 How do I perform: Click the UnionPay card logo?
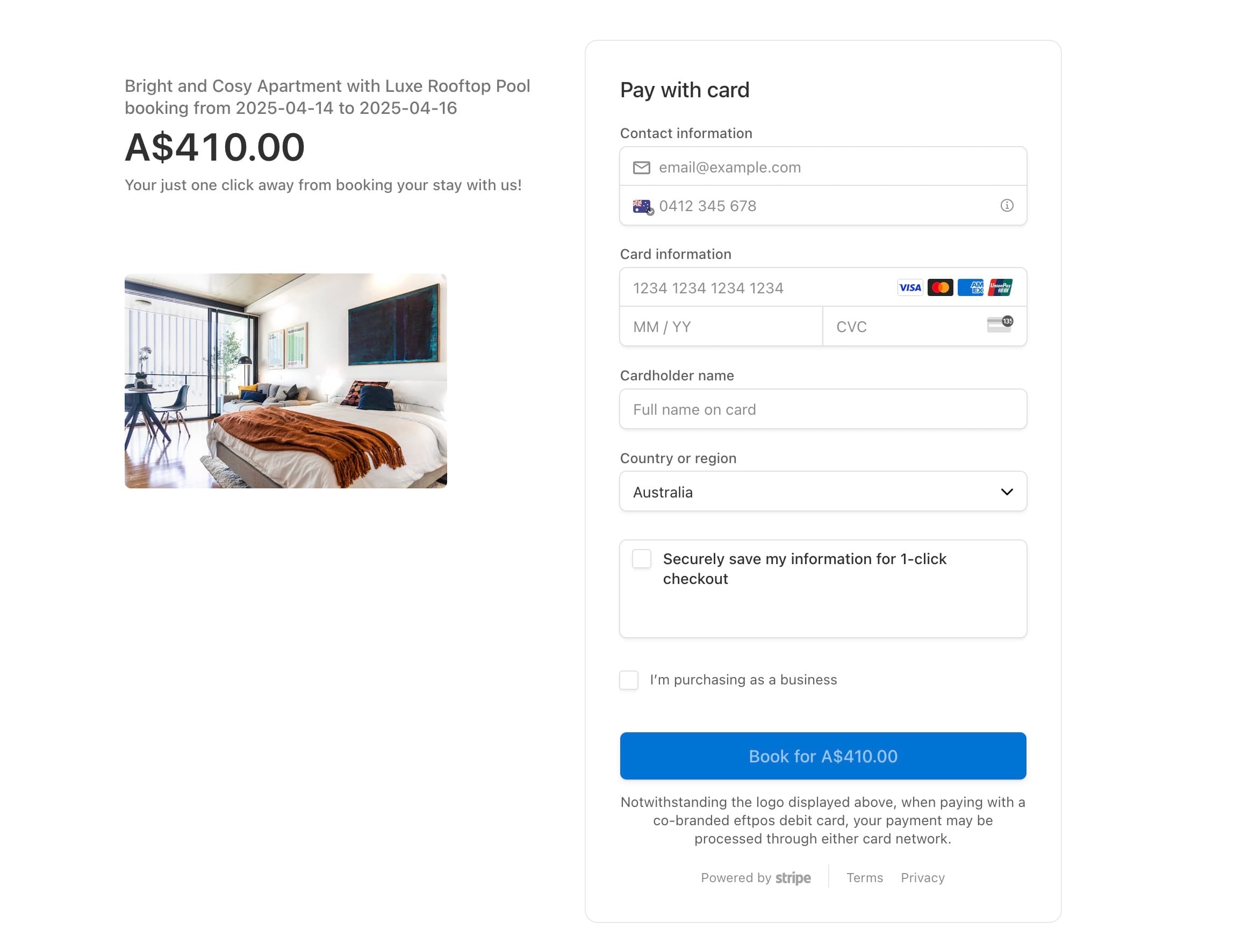click(x=1000, y=288)
